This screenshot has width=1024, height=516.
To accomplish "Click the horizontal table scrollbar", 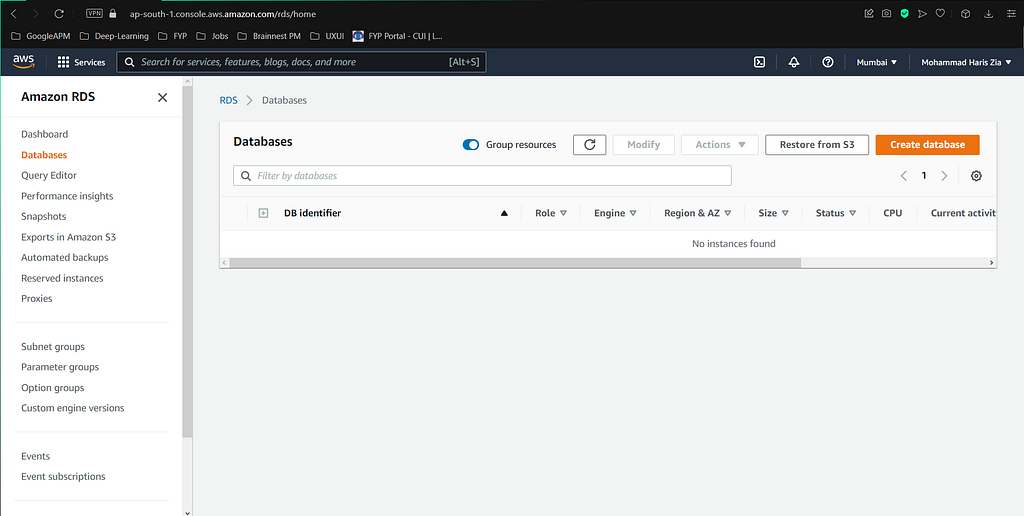I will click(x=515, y=263).
